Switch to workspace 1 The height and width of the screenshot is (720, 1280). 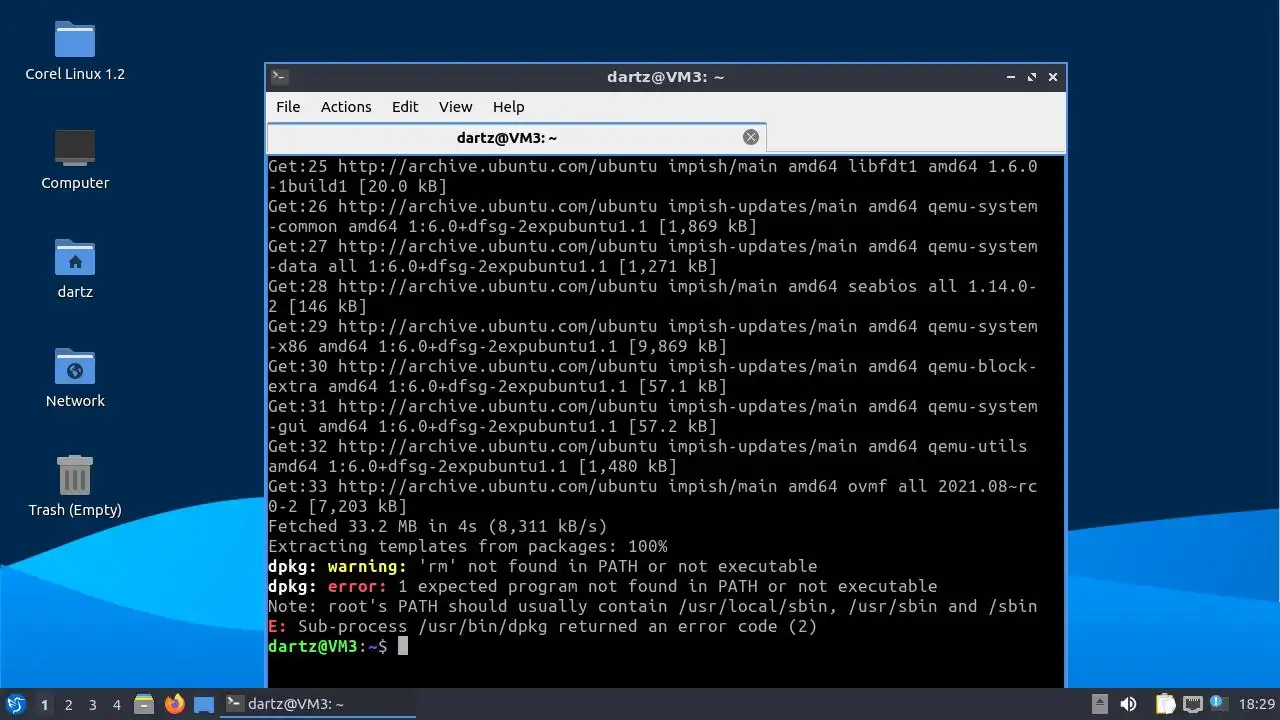[44, 704]
